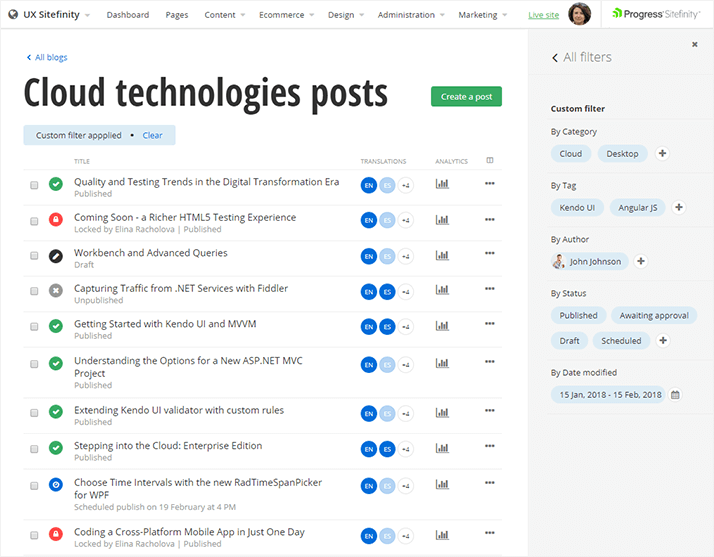The width and height of the screenshot is (714, 557).
Task: Open the Pages menu item
Action: point(177,15)
